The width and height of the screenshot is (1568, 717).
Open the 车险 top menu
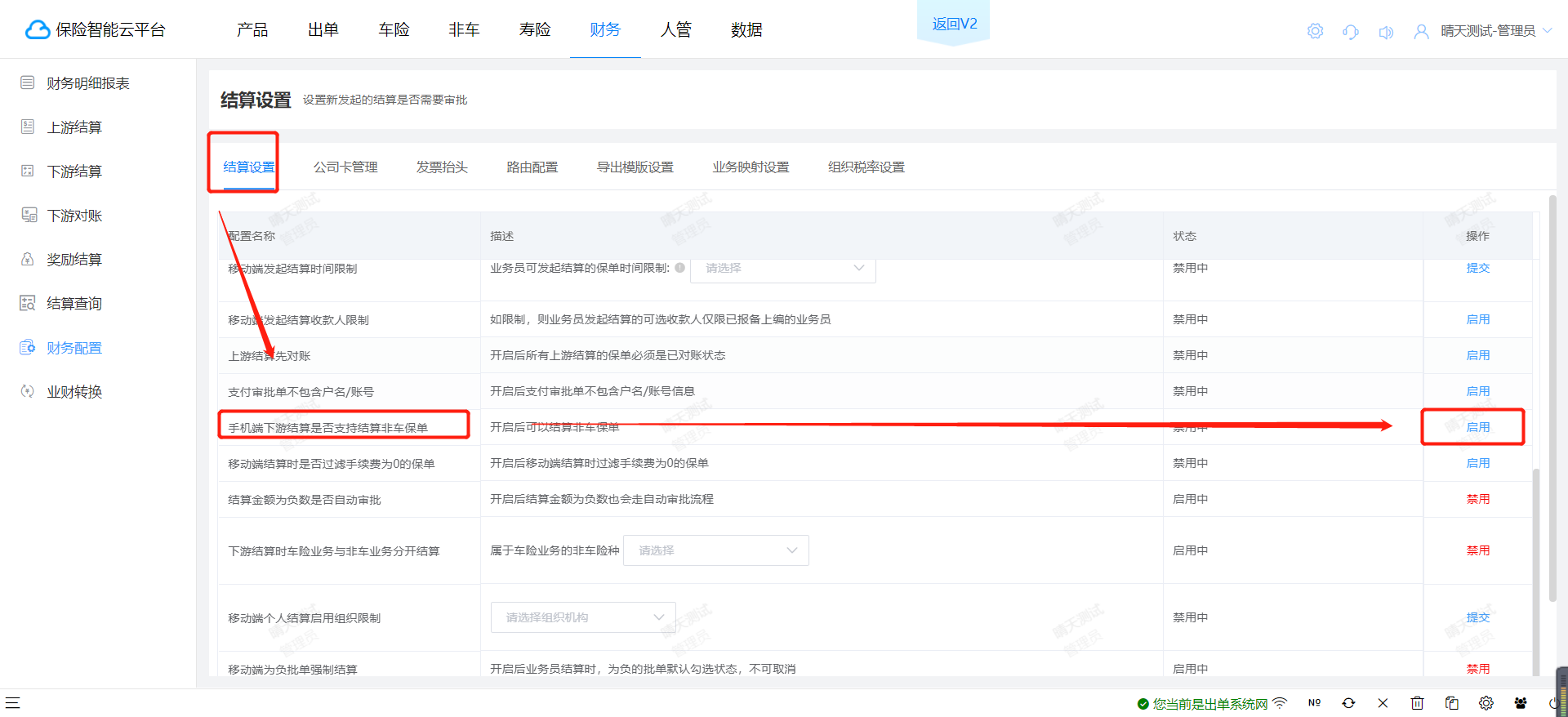pos(394,30)
